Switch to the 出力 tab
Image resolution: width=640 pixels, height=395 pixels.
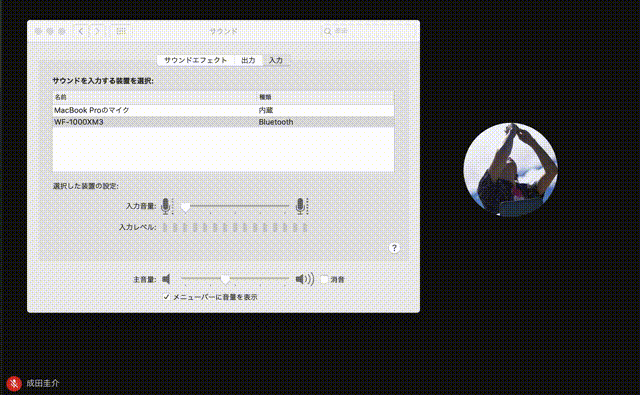248,60
